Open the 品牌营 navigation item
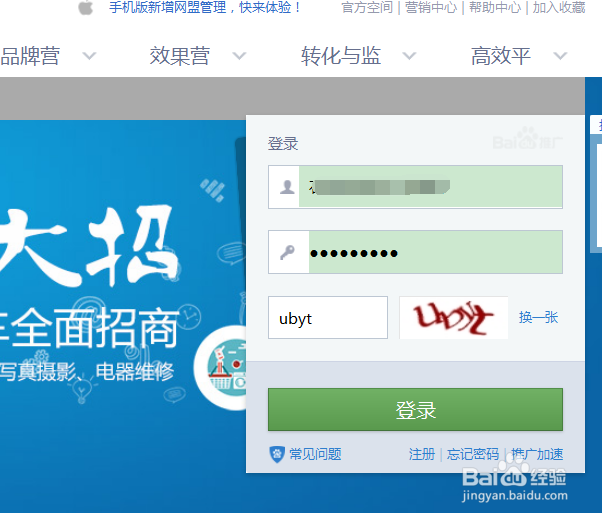The image size is (602, 517). 30,56
